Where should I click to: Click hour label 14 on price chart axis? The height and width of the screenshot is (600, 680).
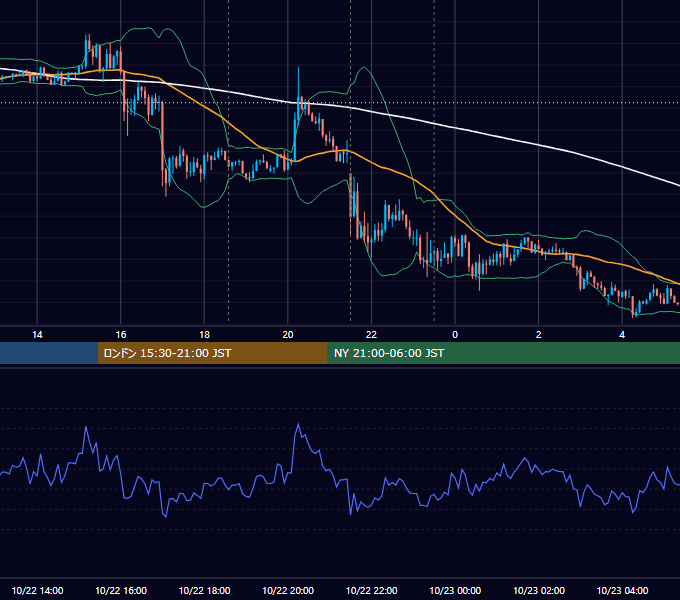tap(37, 334)
